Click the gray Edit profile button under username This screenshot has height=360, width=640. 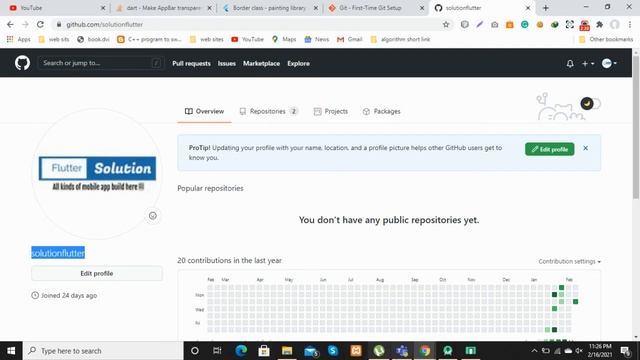[97, 273]
